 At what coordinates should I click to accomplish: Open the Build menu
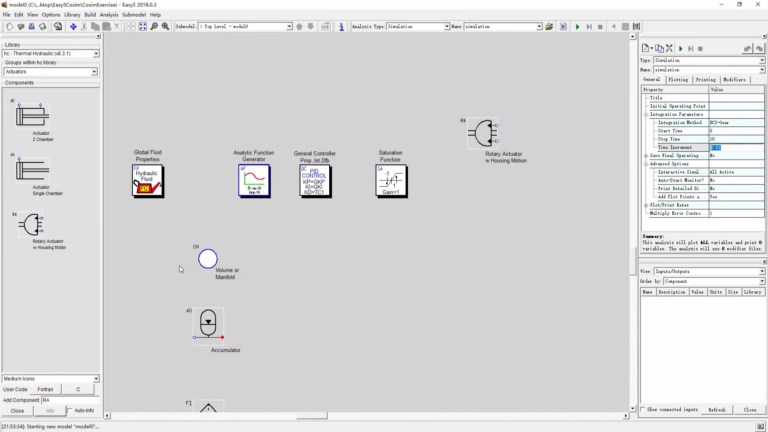pos(90,15)
